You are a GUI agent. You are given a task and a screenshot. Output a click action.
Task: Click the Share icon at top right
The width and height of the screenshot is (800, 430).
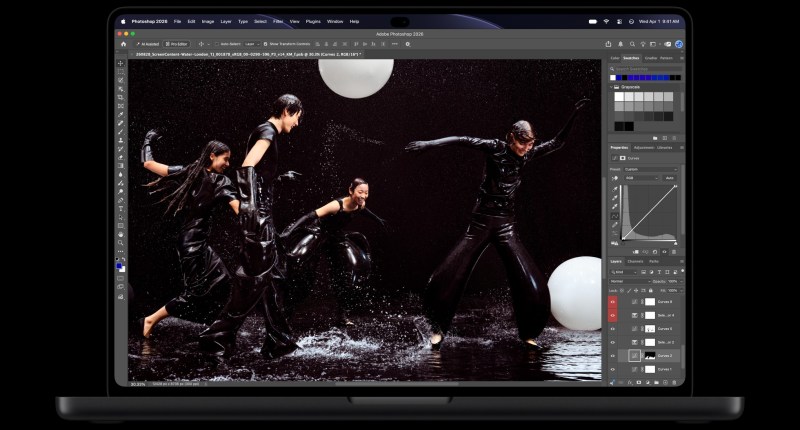(x=608, y=44)
